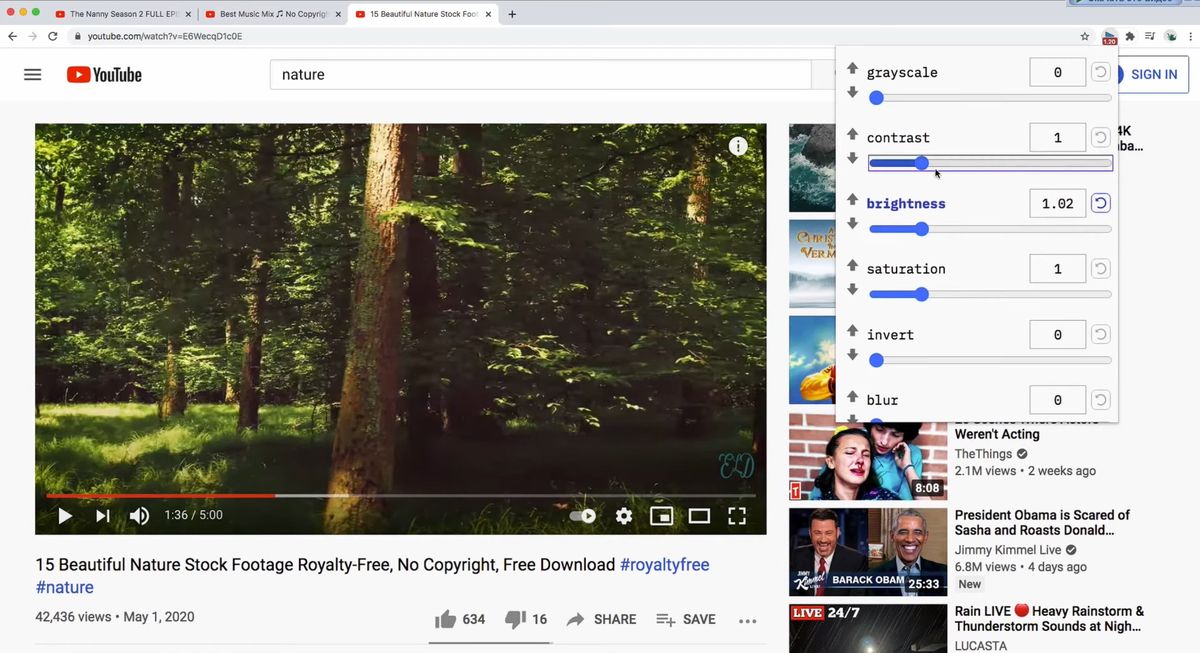
Task: Switch to theater mode
Action: click(699, 516)
